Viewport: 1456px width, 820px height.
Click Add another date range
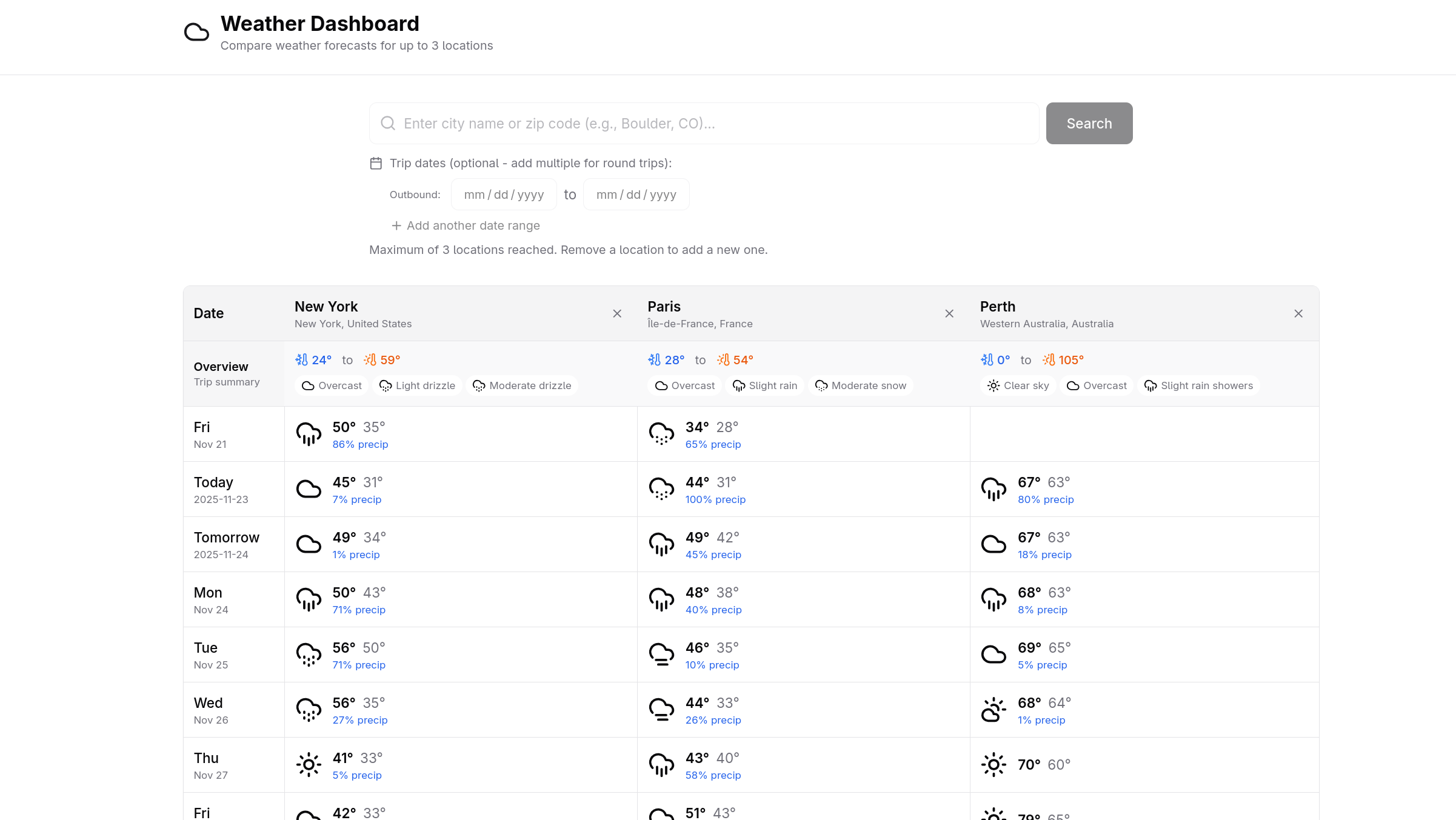click(x=466, y=225)
